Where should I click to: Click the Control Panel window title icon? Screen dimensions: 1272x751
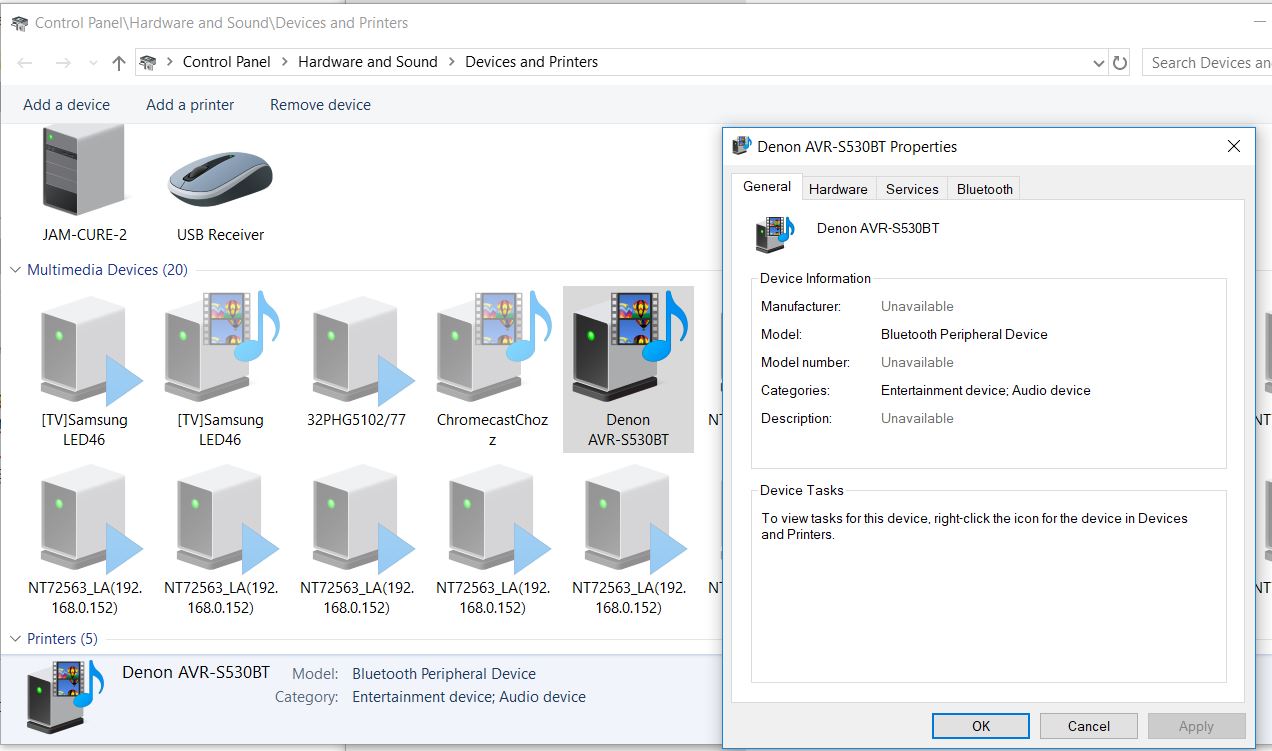pos(19,22)
